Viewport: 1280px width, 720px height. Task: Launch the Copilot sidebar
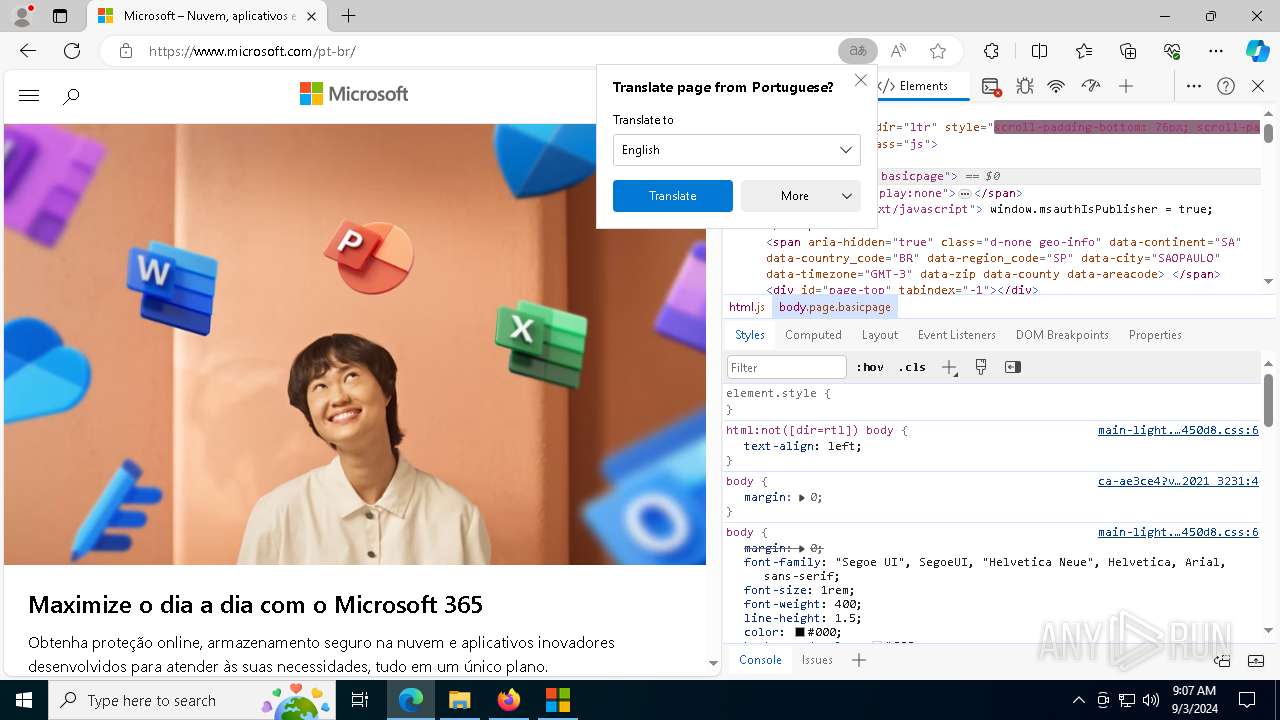click(x=1257, y=51)
